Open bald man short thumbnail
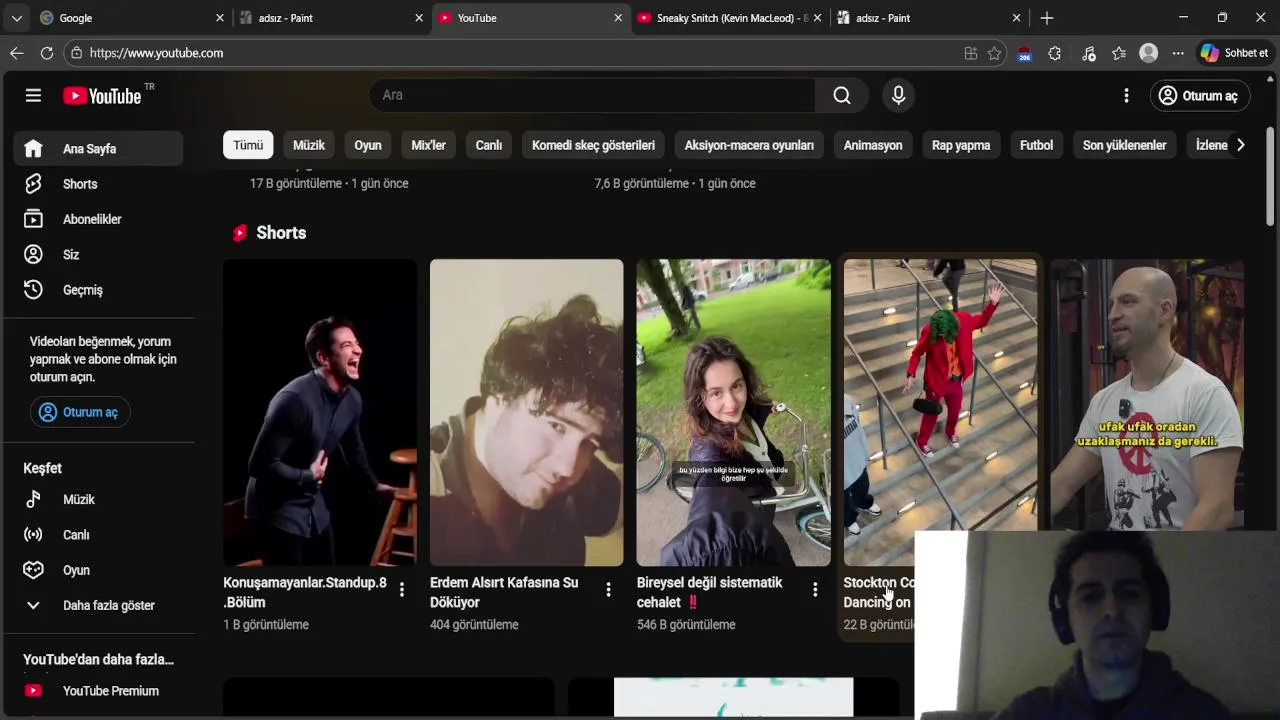This screenshot has width=1280, height=720. click(x=1147, y=395)
